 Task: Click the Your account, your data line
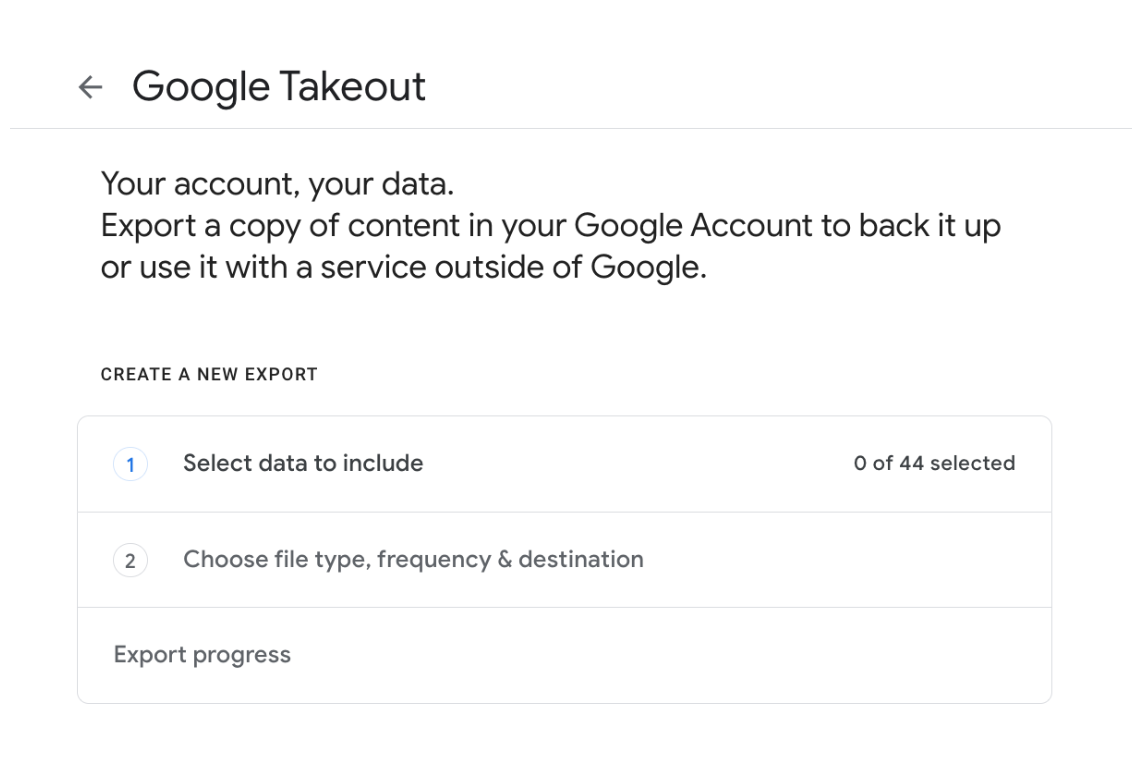(278, 184)
